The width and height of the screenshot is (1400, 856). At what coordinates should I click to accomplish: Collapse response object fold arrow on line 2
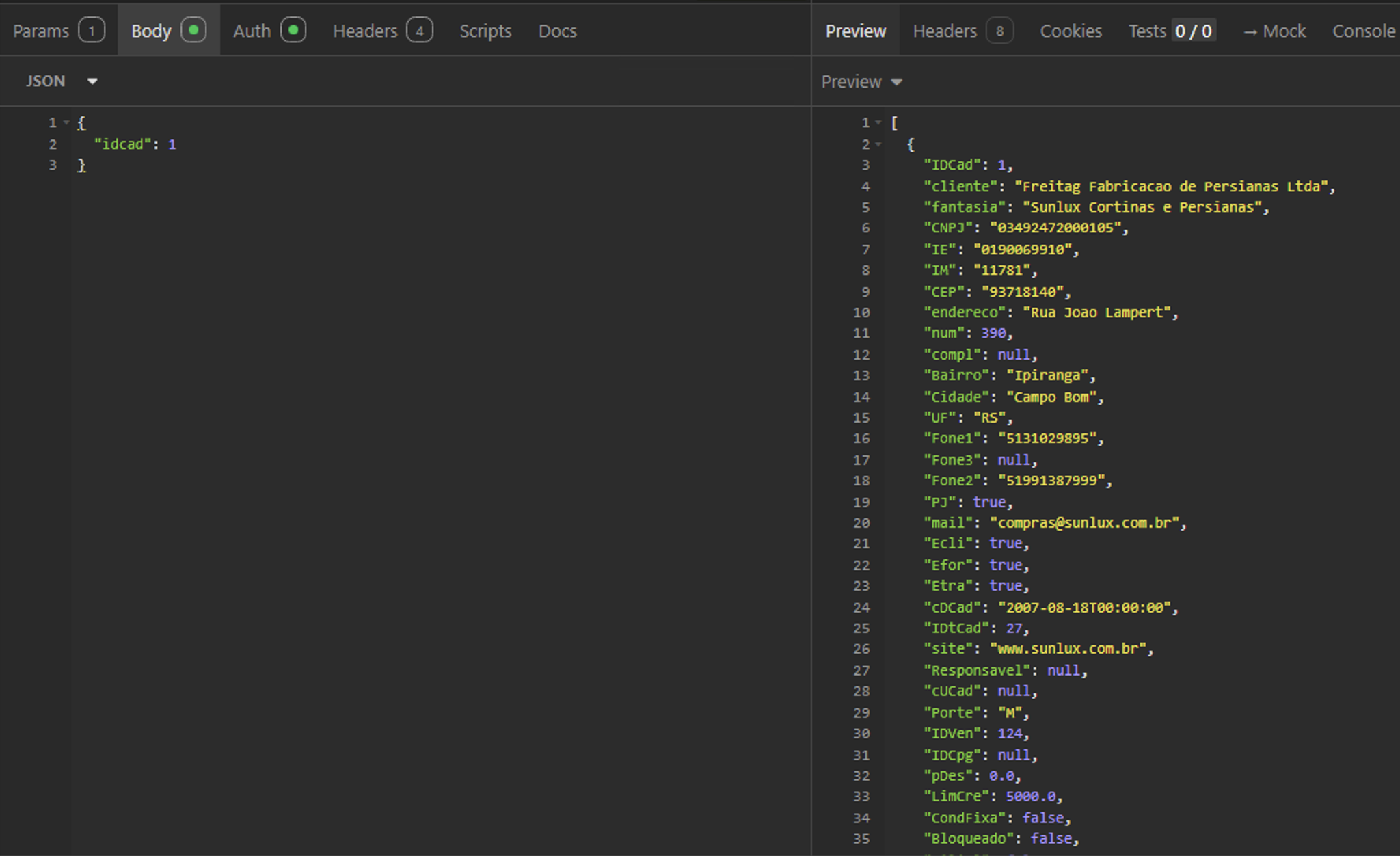(878, 144)
